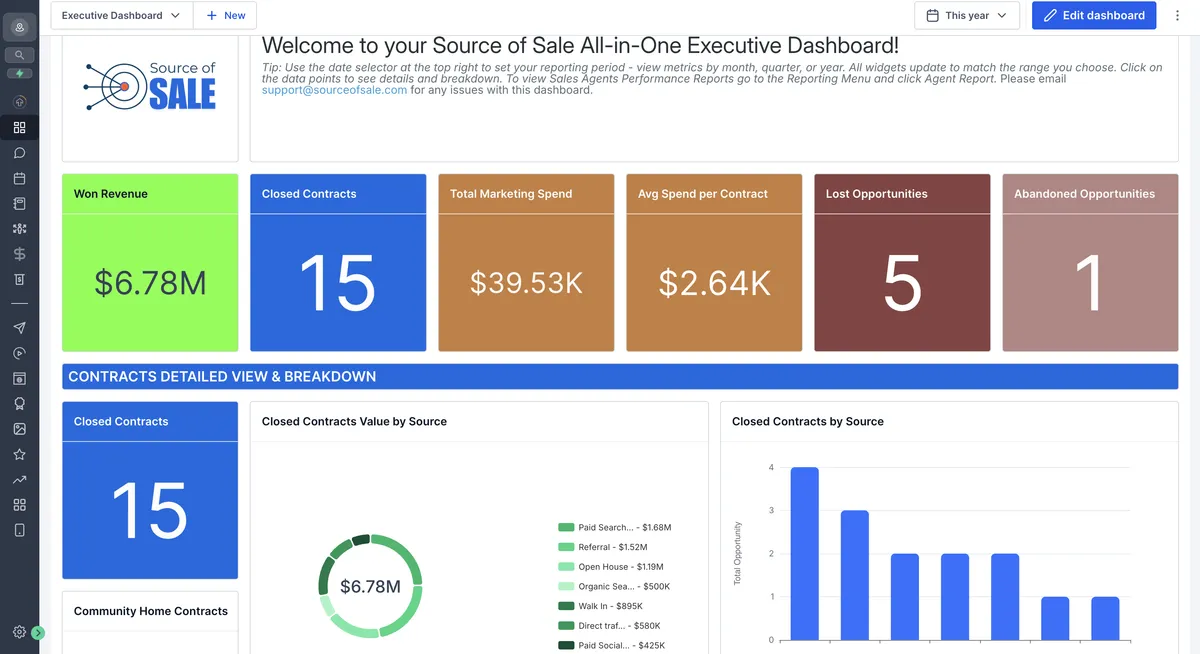This screenshot has height=654, width=1200.
Task: Open the launchpad arrow icon in sidebar
Action: pyautogui.click(x=19, y=102)
